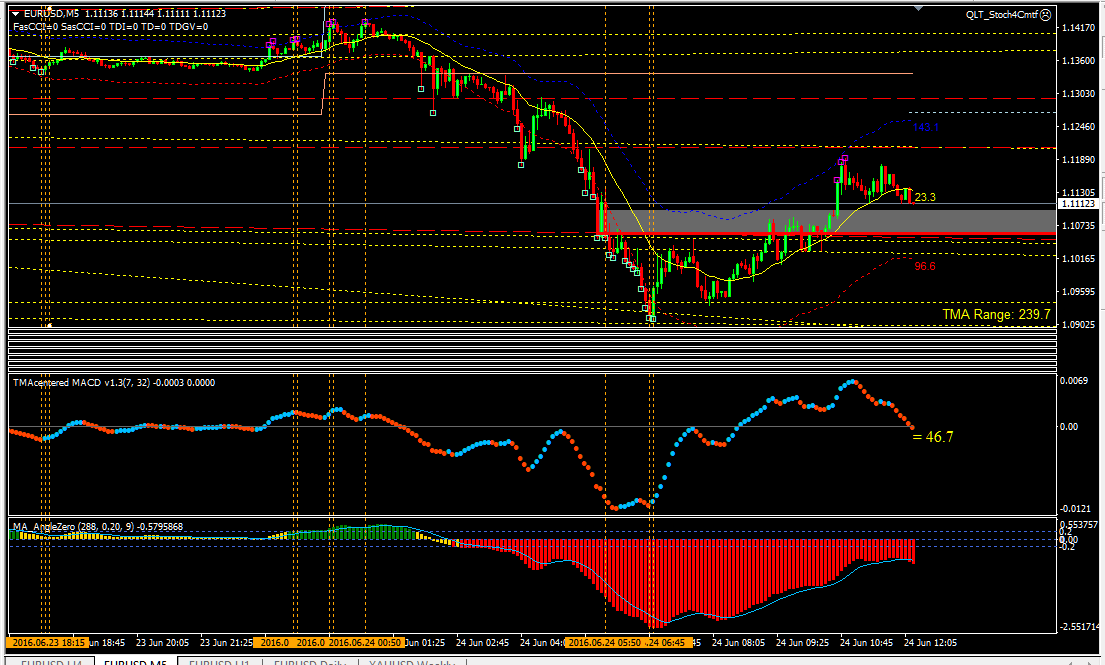Image resolution: width=1105 pixels, height=665 pixels.
Task: Click AngleZero scale value -2.551714
Action: coord(1079,626)
